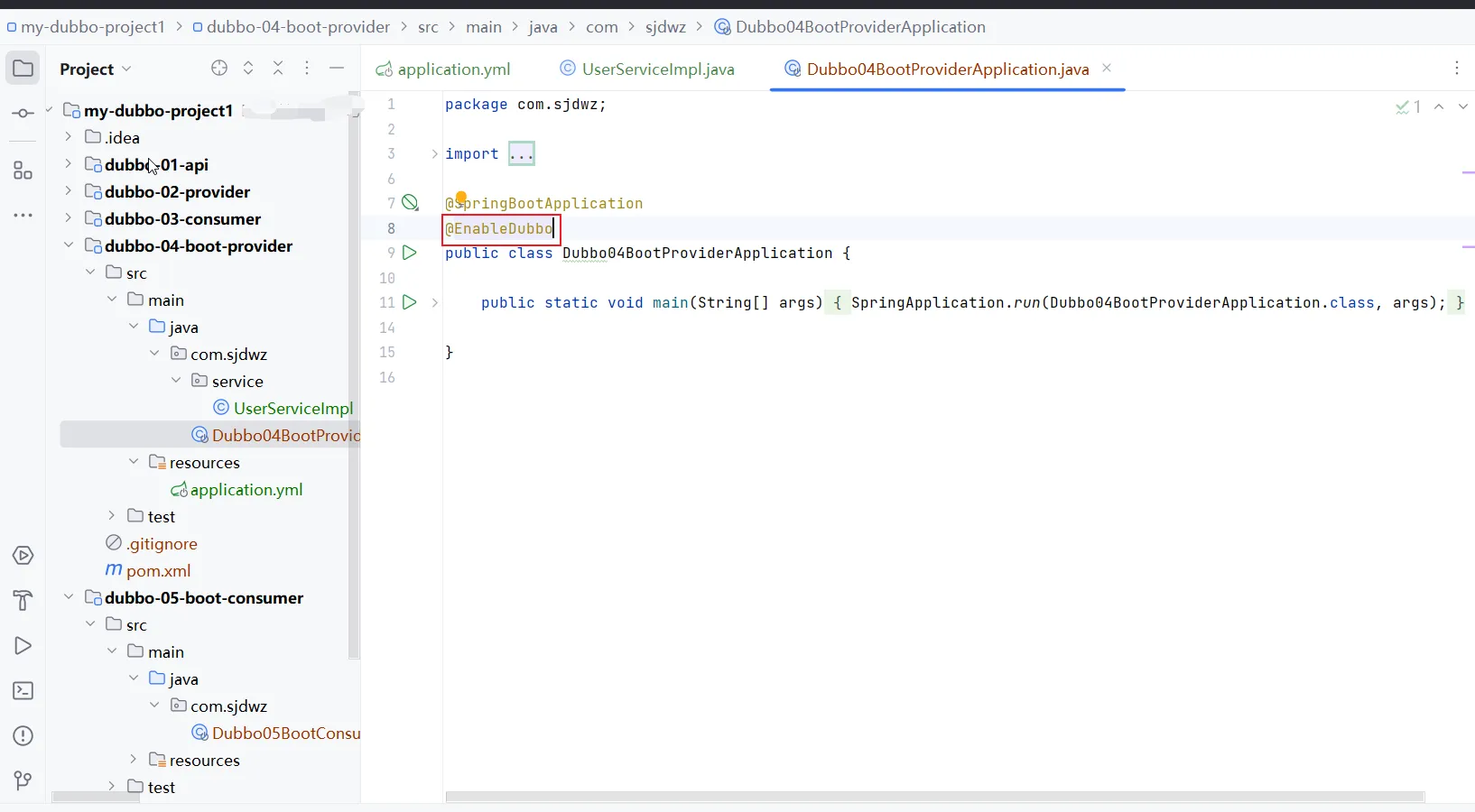
Task: Click Expand Selected in Project panel
Action: tap(248, 69)
